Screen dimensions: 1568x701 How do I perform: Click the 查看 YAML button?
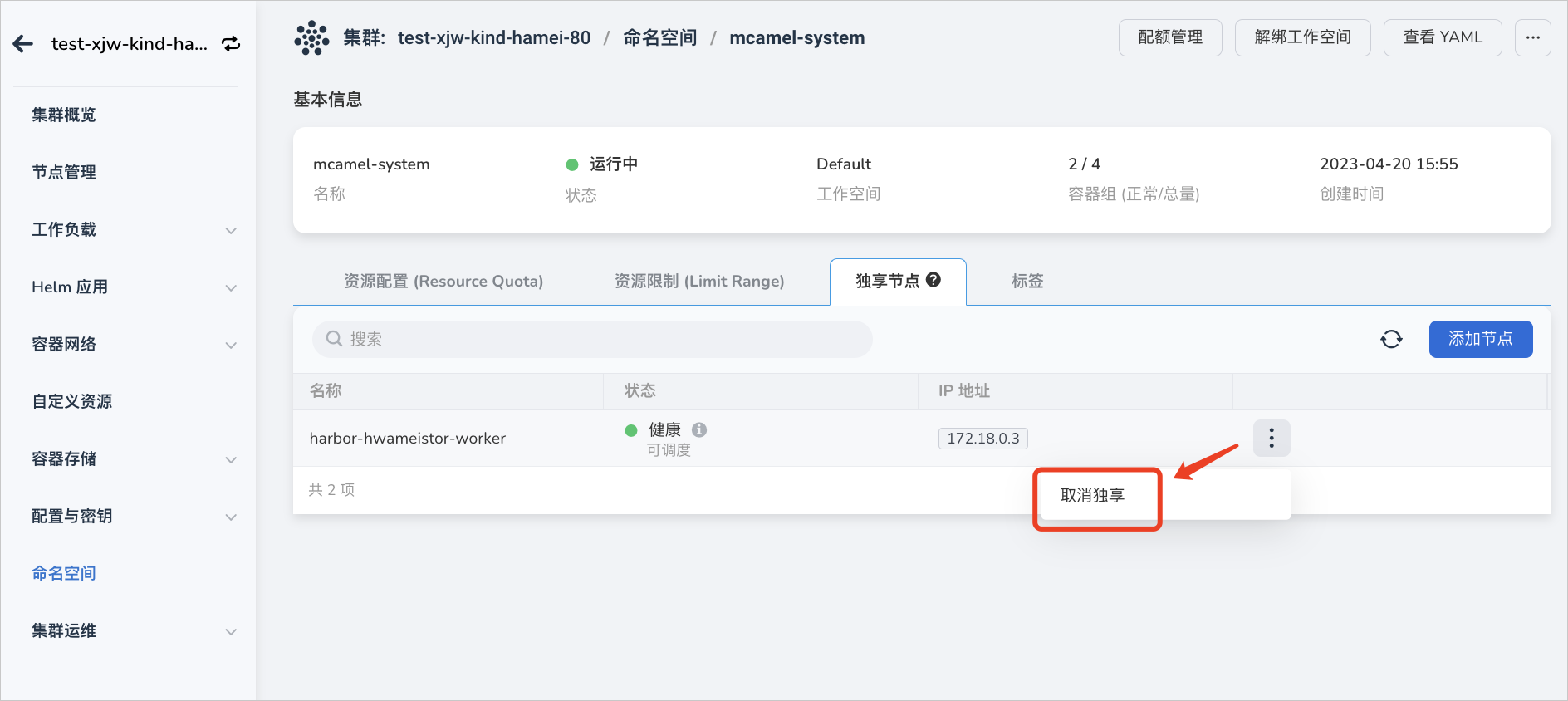point(1443,37)
